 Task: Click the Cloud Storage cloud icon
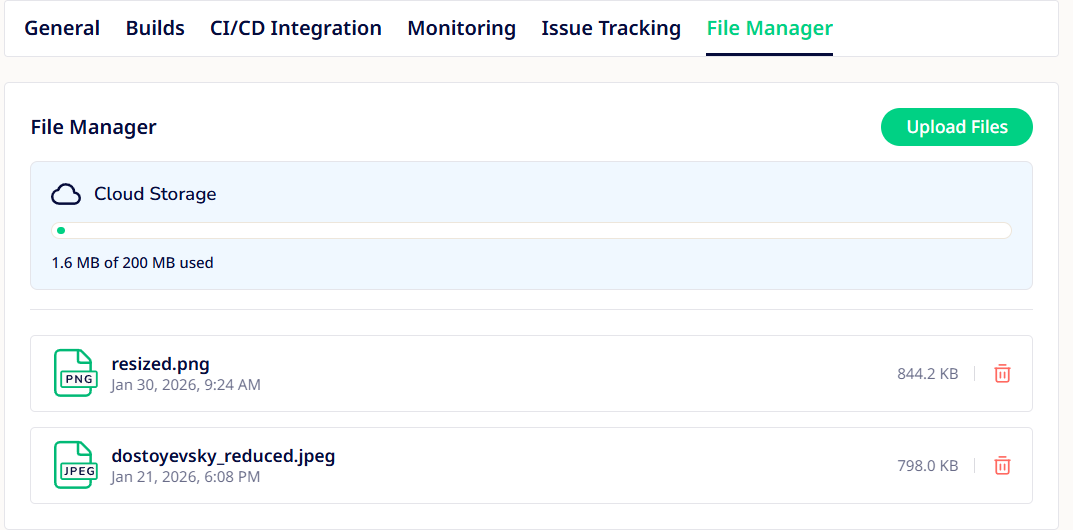coord(66,194)
